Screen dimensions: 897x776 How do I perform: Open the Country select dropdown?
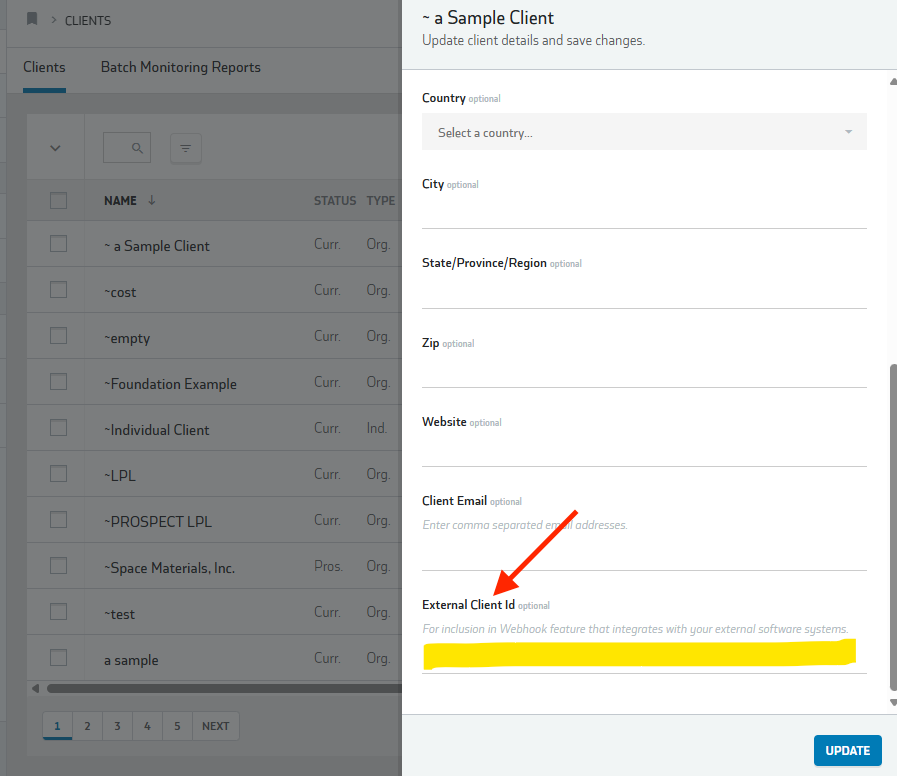[x=644, y=132]
